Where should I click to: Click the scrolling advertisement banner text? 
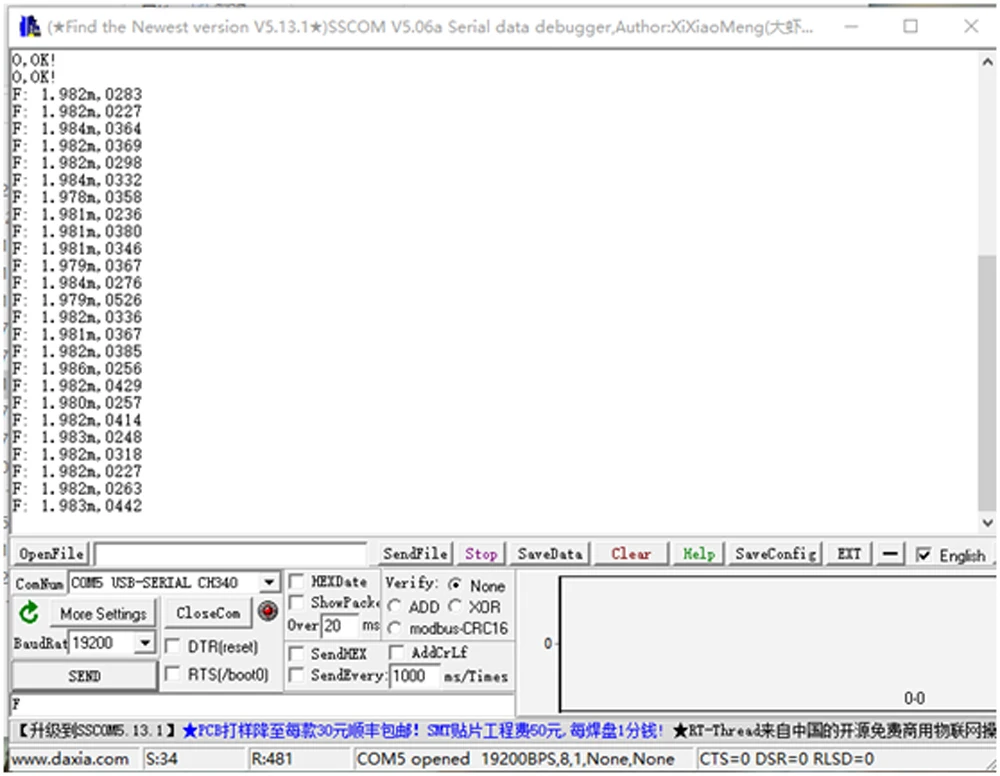click(x=504, y=730)
